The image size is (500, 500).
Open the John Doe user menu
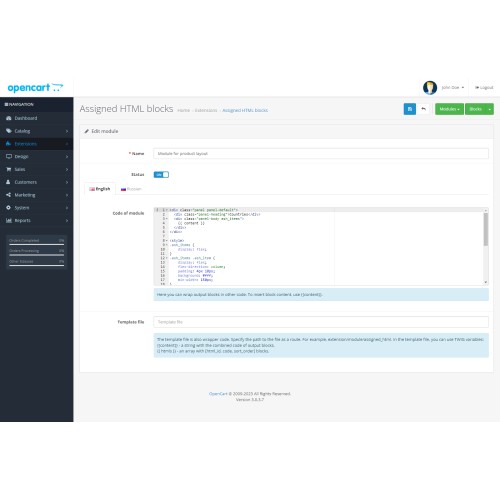pyautogui.click(x=453, y=88)
